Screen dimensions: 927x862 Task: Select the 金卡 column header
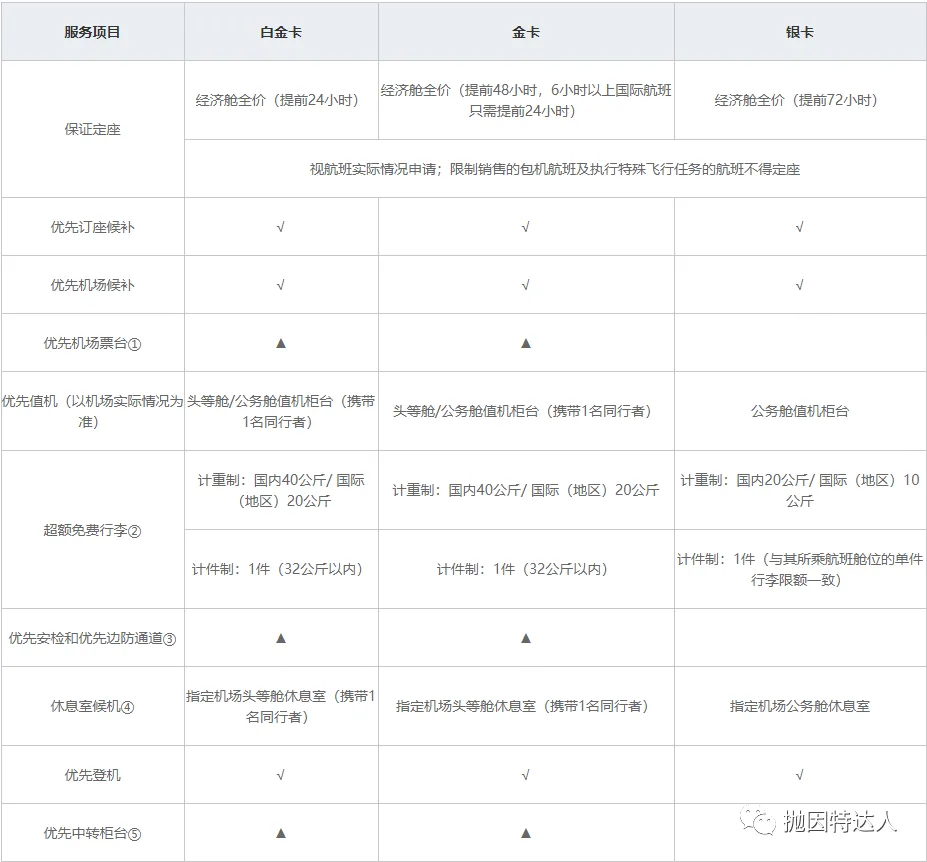(x=526, y=32)
